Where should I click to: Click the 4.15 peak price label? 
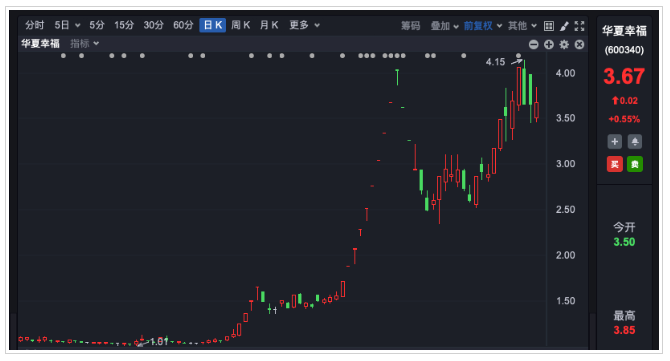coord(495,62)
